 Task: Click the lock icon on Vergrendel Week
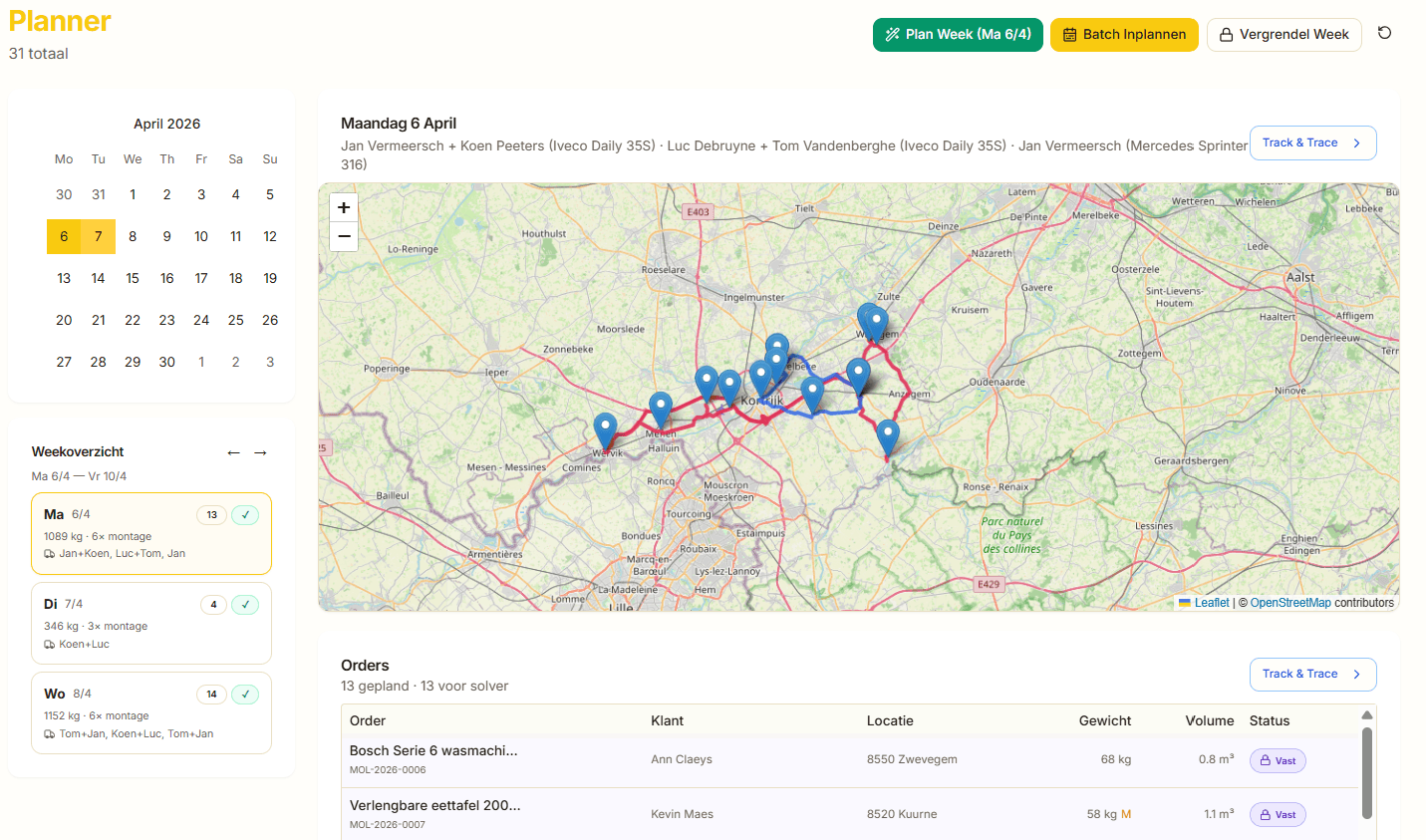click(1227, 34)
